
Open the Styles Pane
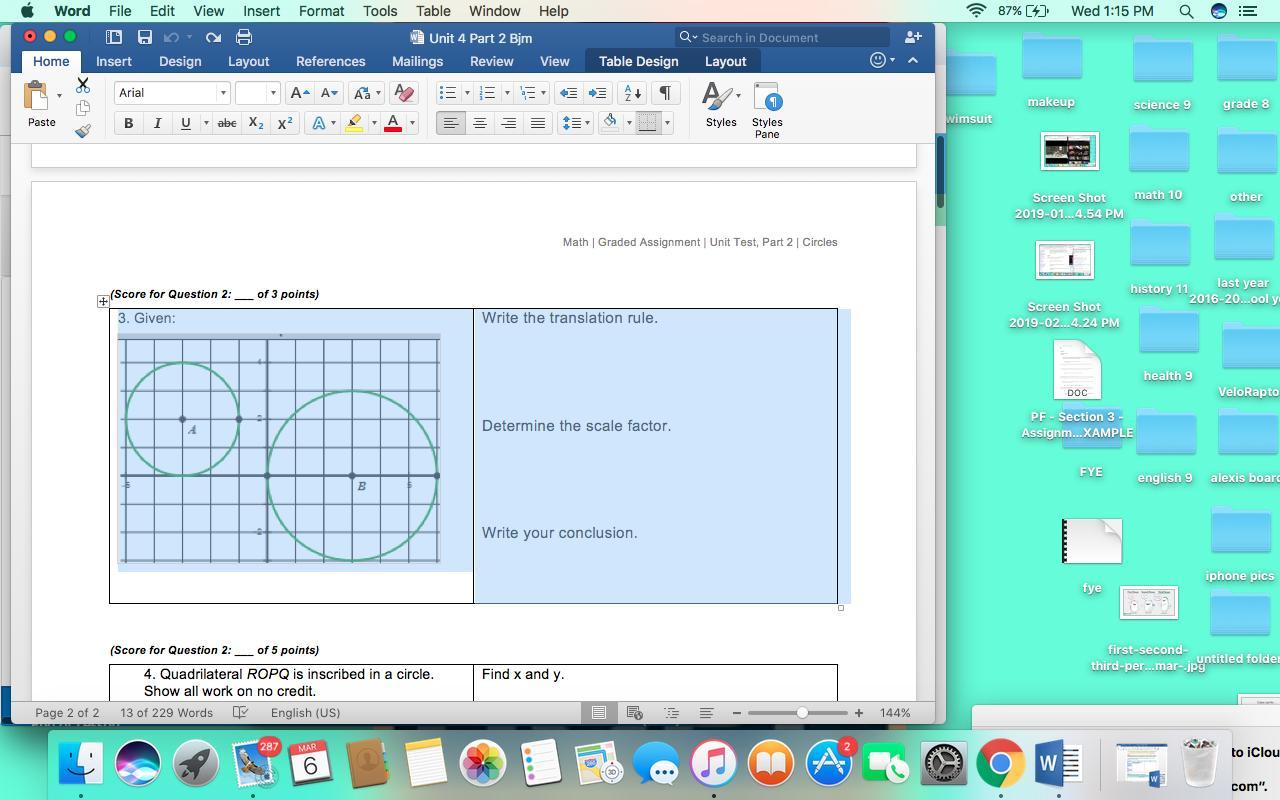[x=767, y=110]
